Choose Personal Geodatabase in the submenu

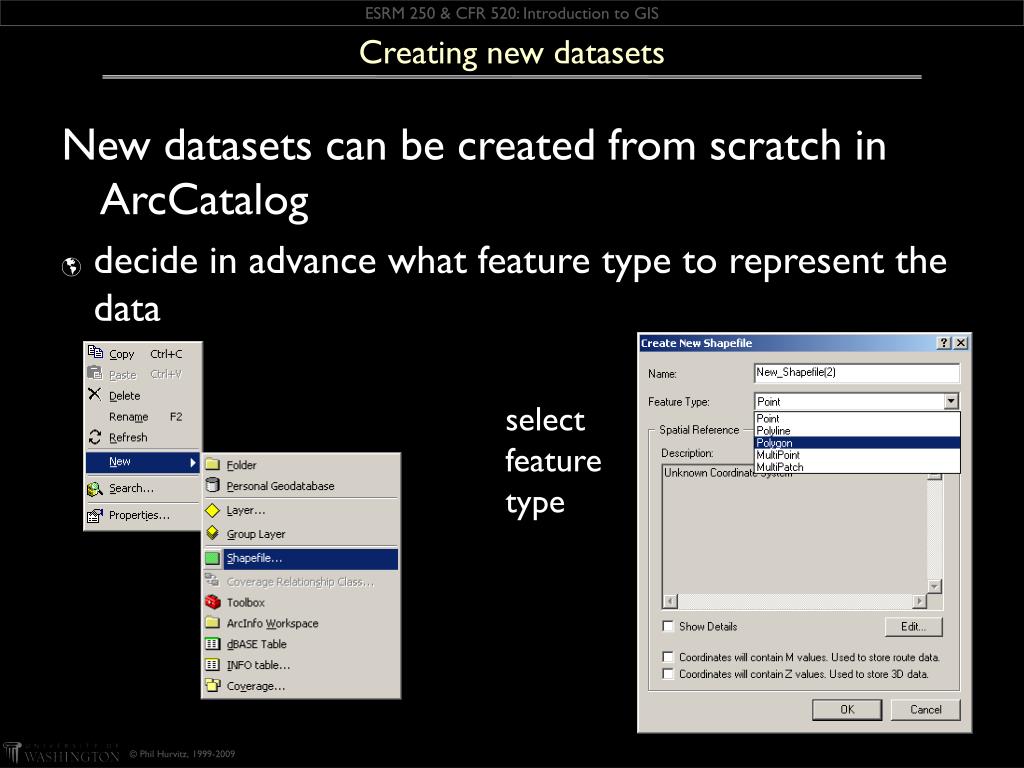click(301, 486)
